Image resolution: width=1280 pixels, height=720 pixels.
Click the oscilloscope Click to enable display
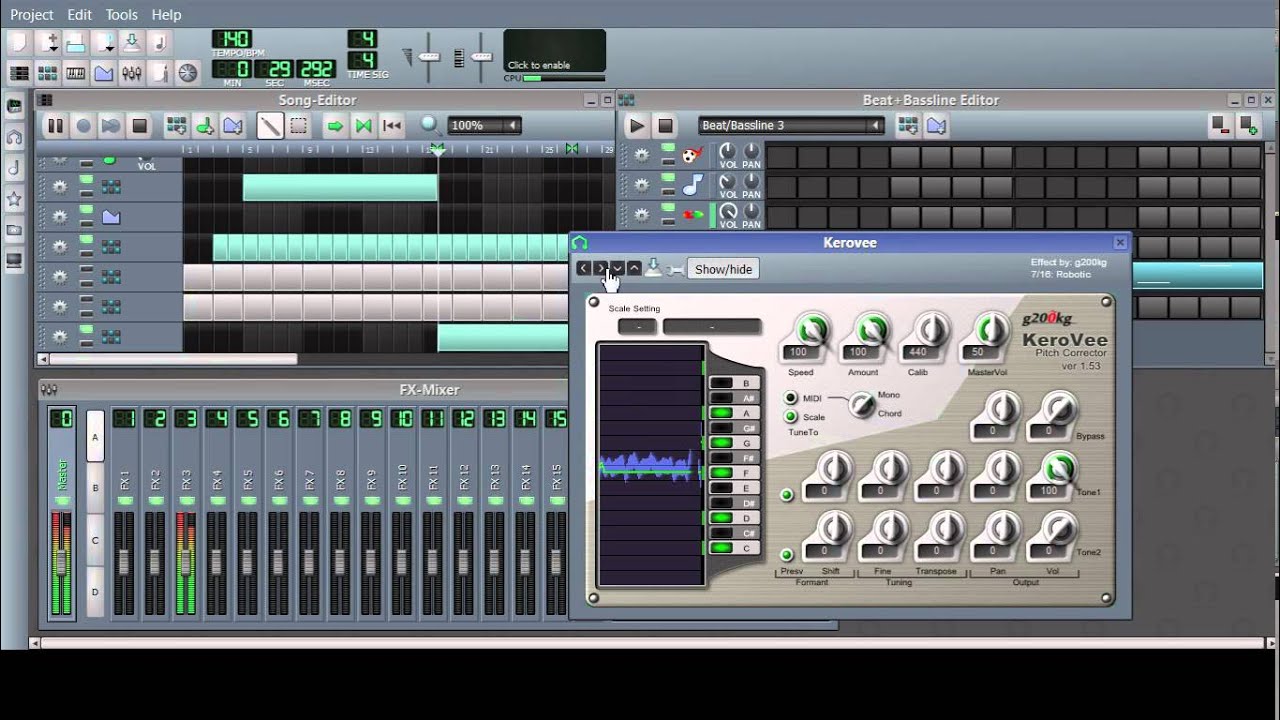coord(554,51)
